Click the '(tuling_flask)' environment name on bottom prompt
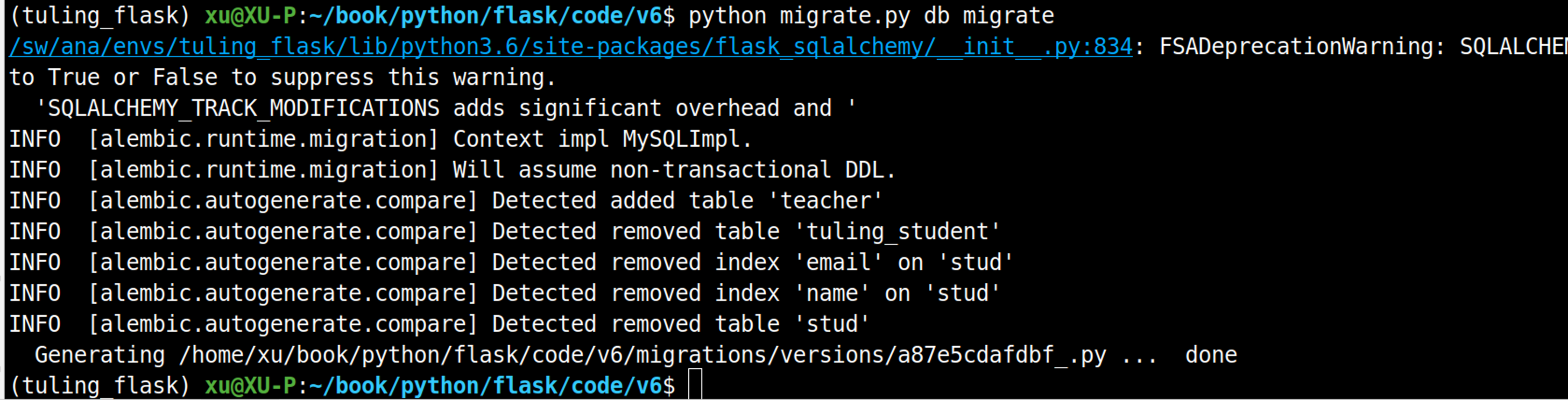The height and width of the screenshot is (400, 1568). 100,386
